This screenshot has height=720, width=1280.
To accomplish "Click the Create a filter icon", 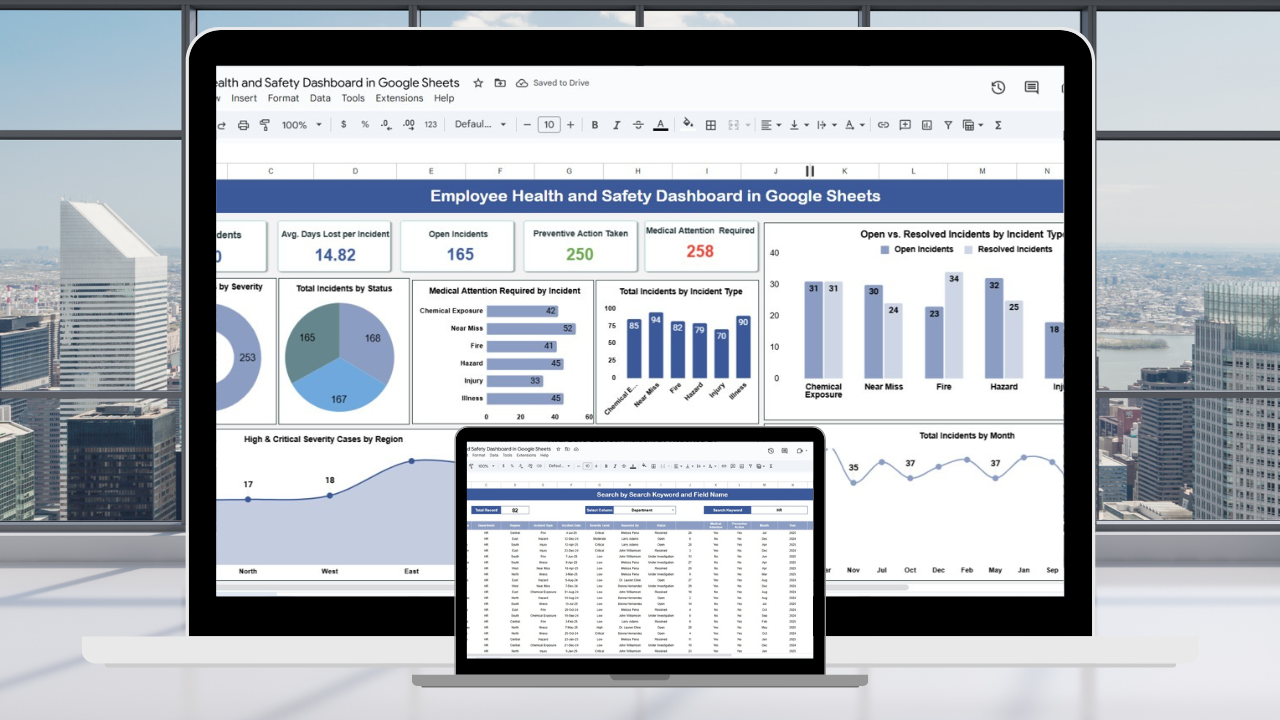I will click(947, 125).
